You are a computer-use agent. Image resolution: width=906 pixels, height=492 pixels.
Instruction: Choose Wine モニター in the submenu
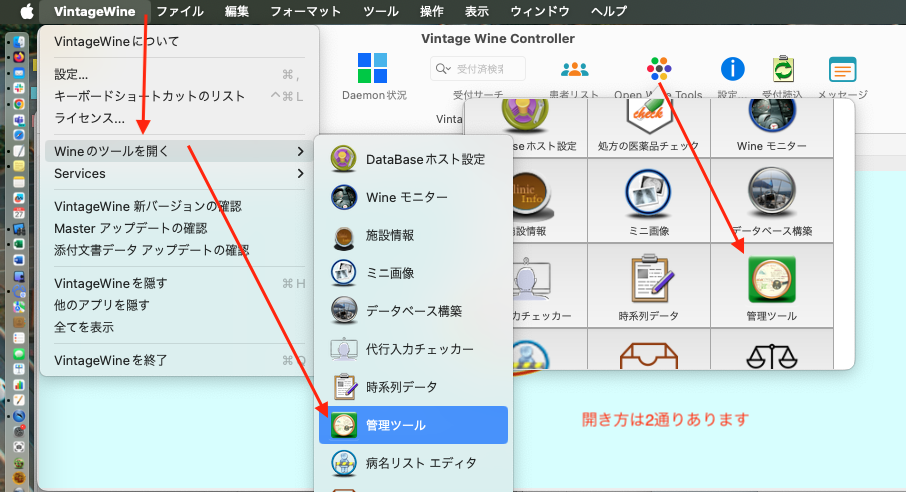pos(413,197)
